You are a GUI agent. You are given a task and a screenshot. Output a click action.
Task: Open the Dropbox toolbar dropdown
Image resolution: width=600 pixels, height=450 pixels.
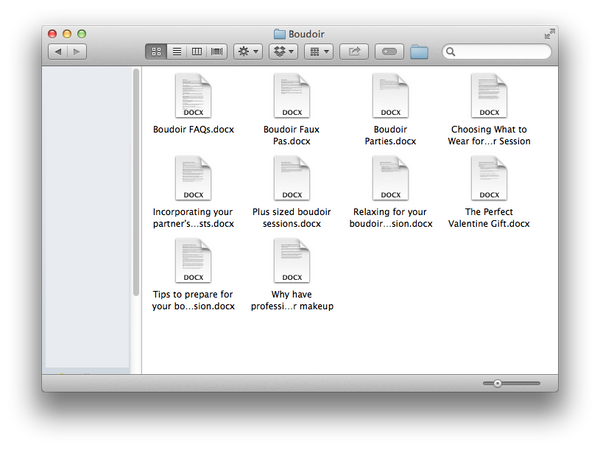tap(283, 51)
